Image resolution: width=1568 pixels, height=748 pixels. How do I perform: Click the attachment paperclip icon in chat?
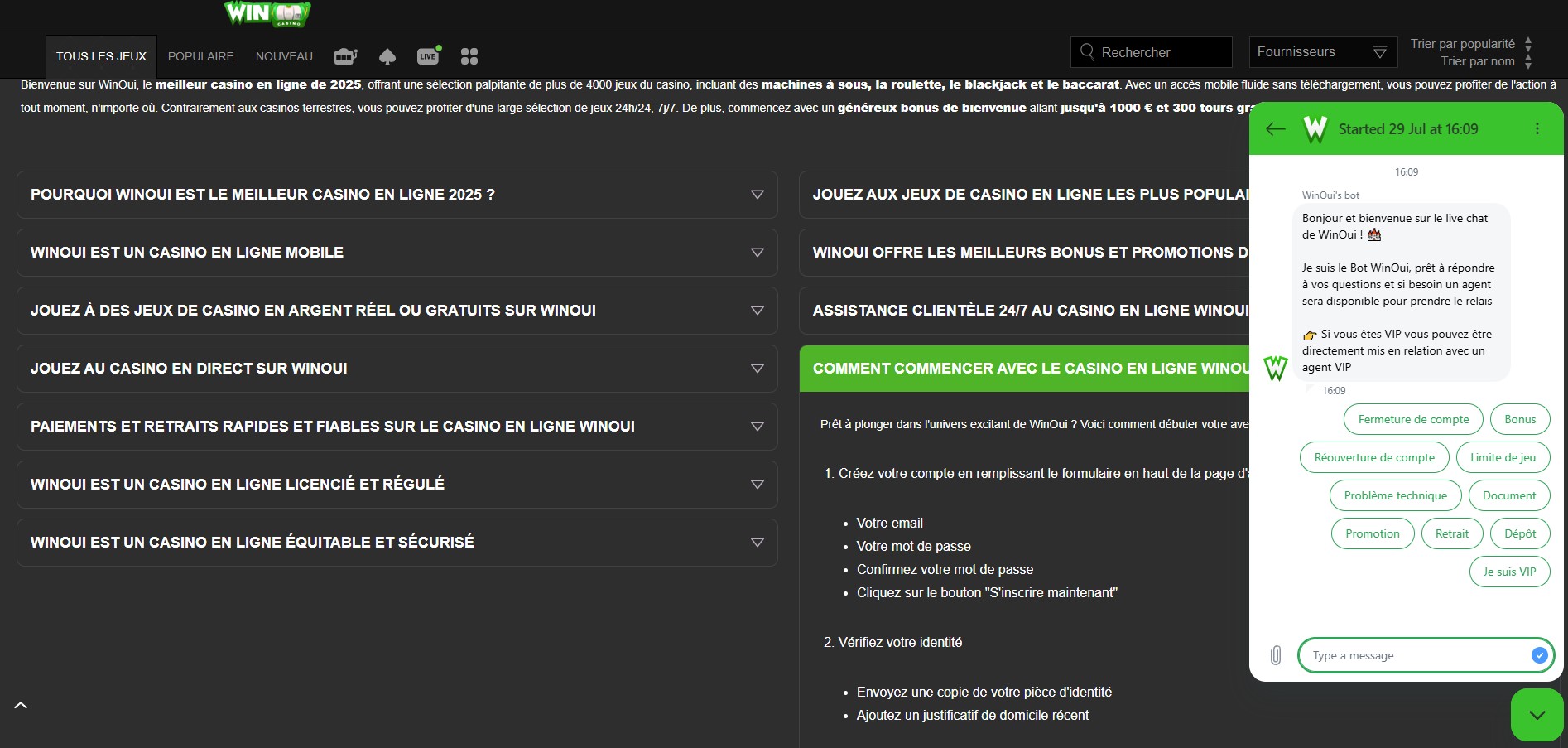tap(1276, 655)
